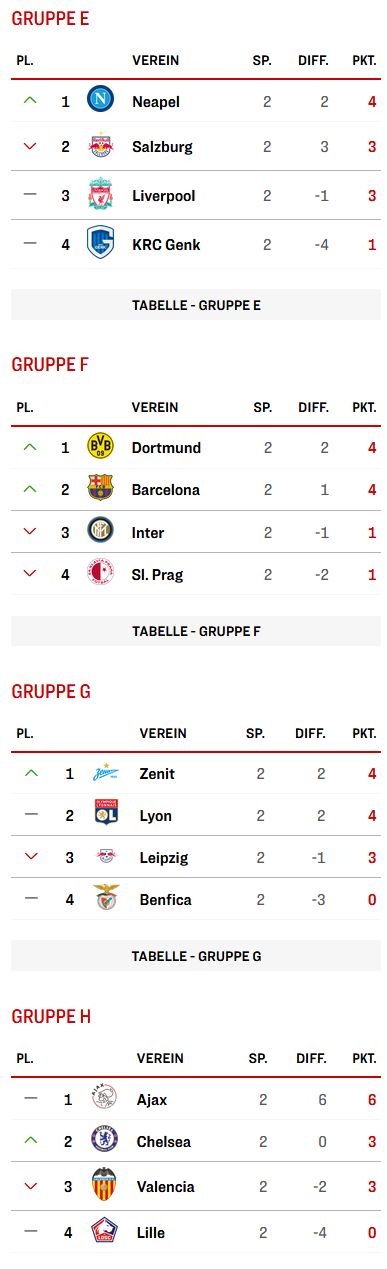Click the Liverpool club crest
Viewport: 387px width, 1269px height.
coord(101,194)
